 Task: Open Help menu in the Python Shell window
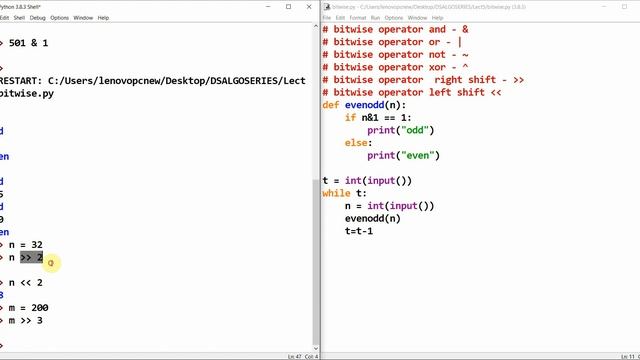[103, 18]
